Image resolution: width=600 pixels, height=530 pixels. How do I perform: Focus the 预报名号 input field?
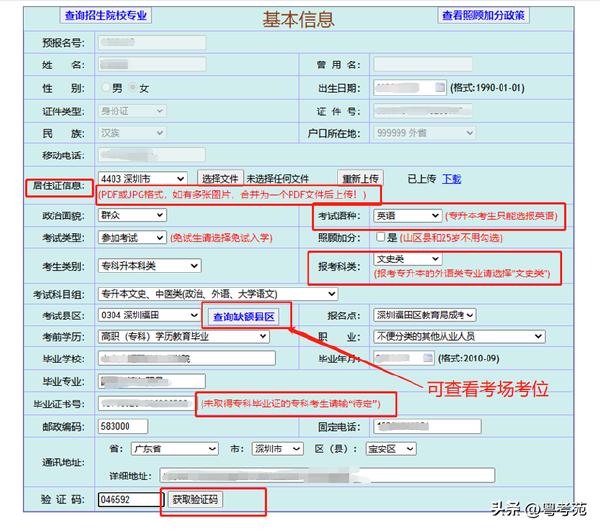pos(152,42)
